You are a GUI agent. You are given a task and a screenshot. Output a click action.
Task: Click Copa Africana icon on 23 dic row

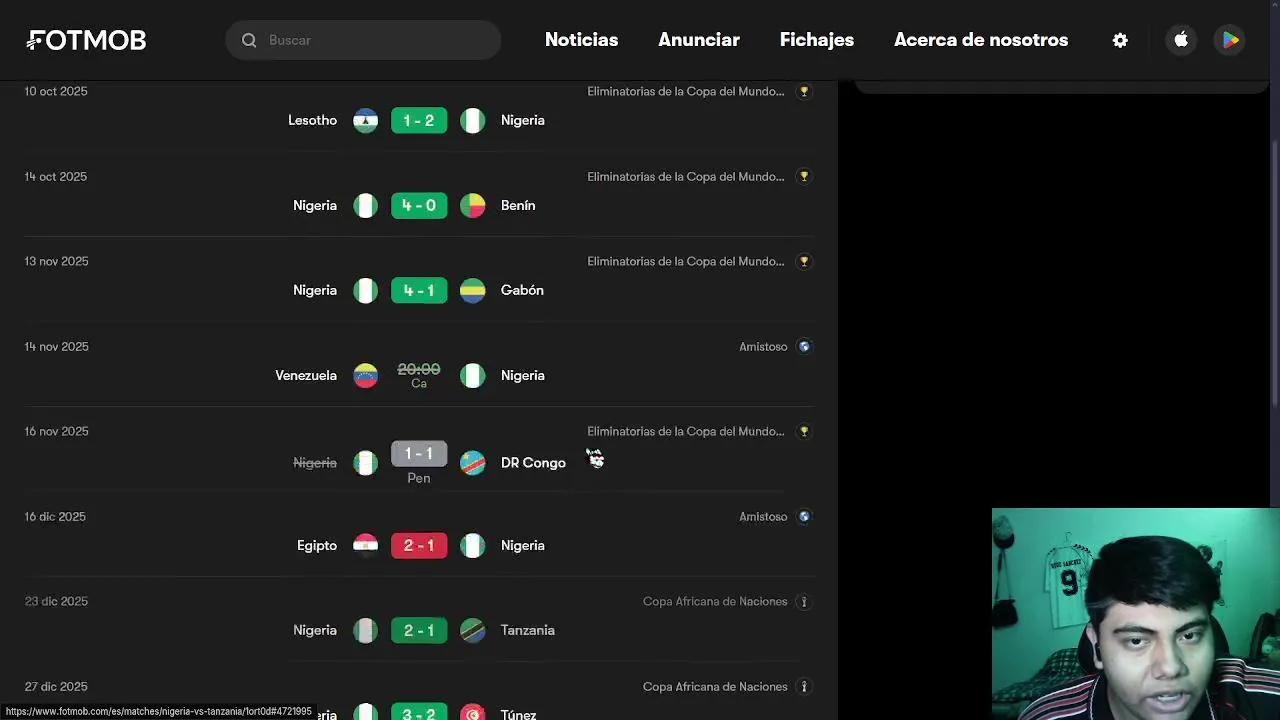[x=804, y=601]
